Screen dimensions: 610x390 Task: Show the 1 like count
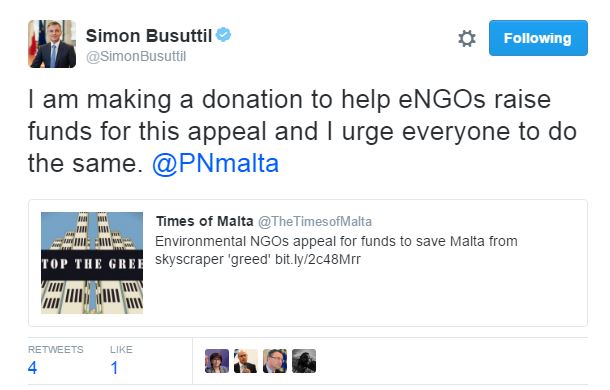(114, 368)
